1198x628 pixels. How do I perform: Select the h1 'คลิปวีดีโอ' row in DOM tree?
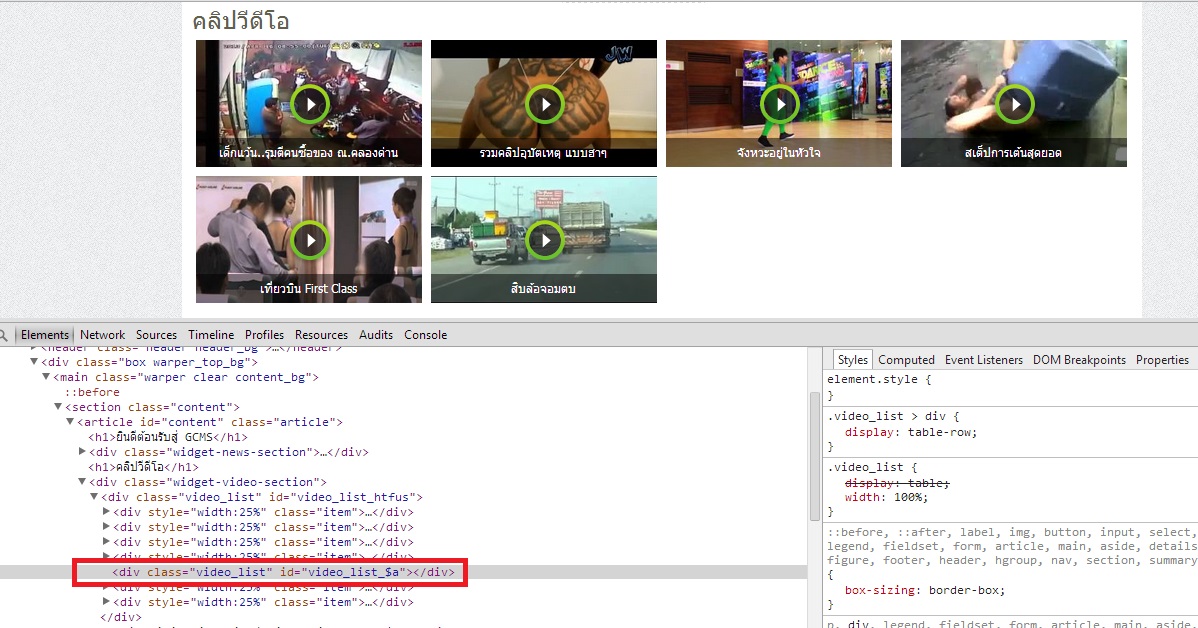144,467
